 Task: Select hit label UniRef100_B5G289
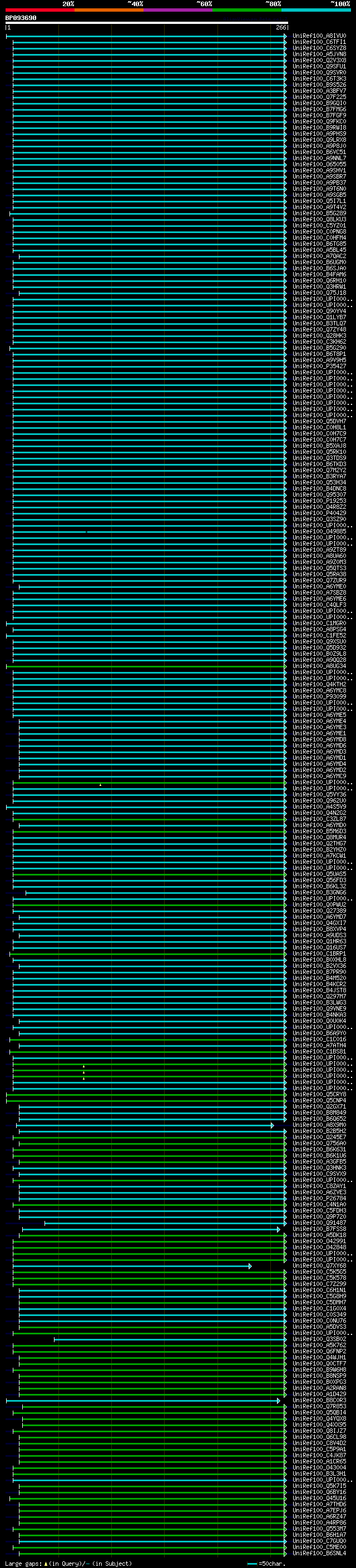[319, 214]
